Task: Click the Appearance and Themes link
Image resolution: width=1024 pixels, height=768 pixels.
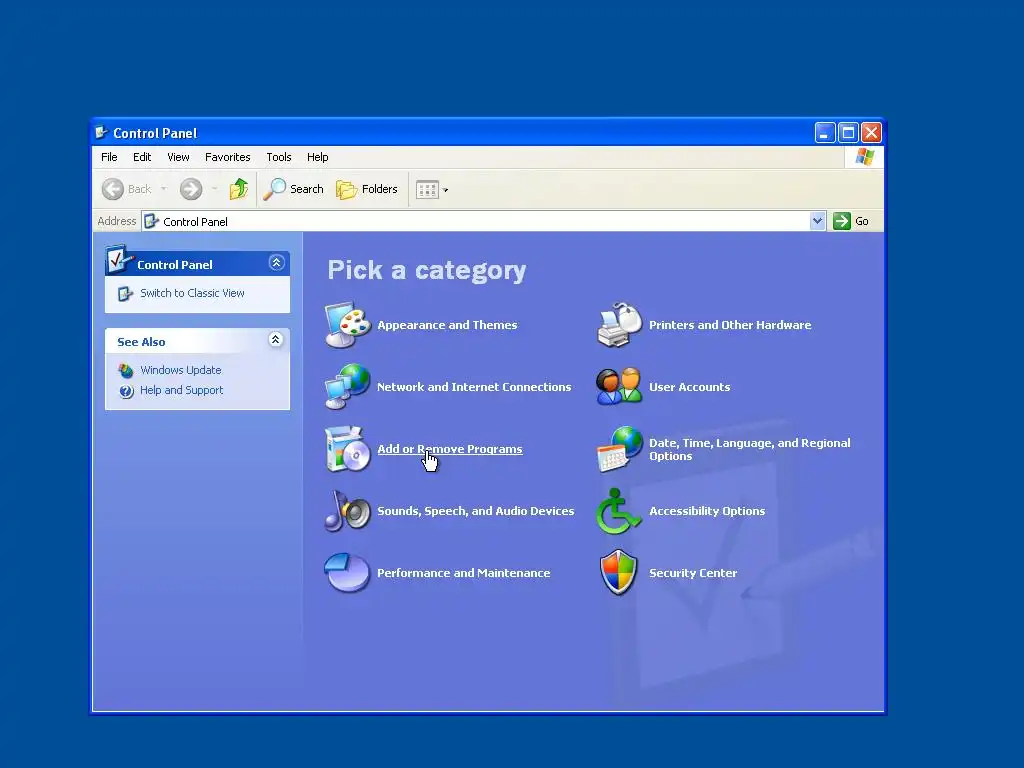Action: [447, 325]
